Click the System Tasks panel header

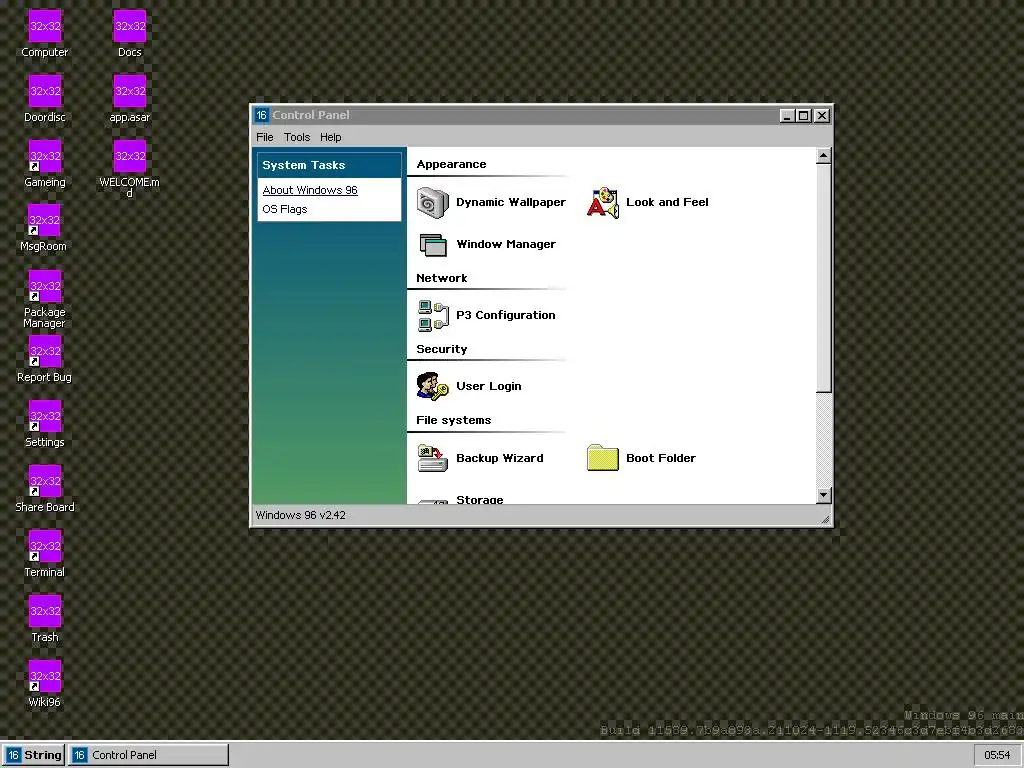(x=329, y=165)
